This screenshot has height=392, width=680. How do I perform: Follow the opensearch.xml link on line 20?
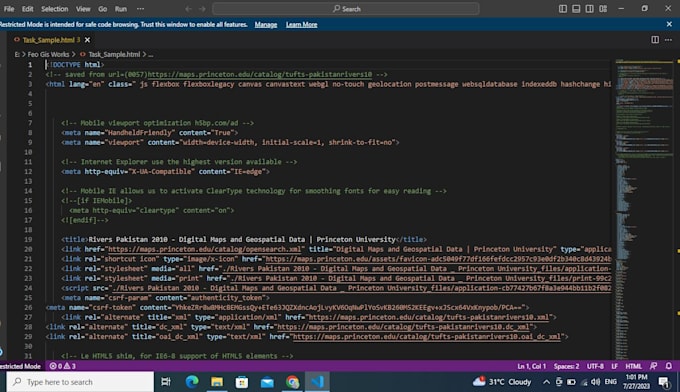point(204,249)
